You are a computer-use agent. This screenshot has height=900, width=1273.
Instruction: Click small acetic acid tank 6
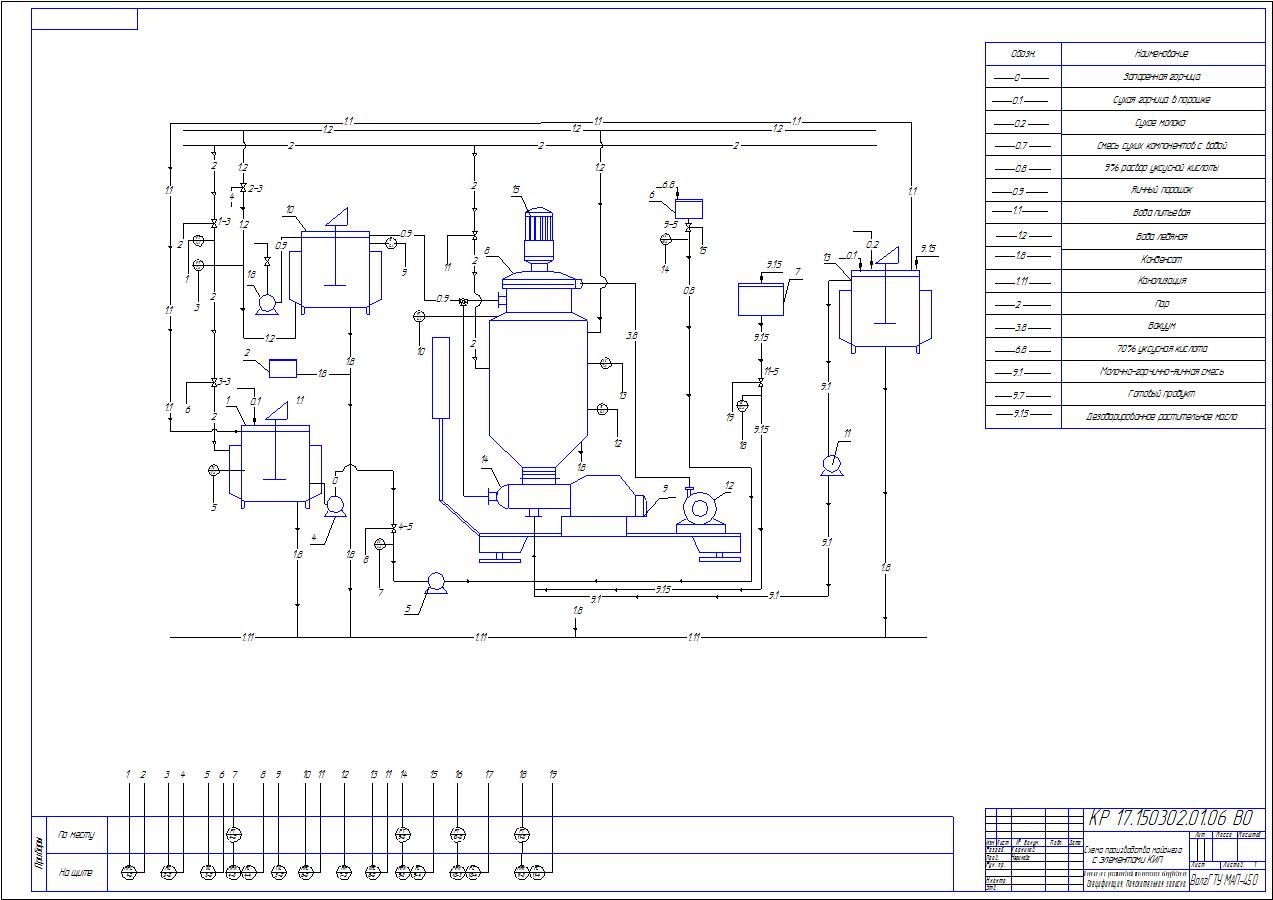click(688, 209)
